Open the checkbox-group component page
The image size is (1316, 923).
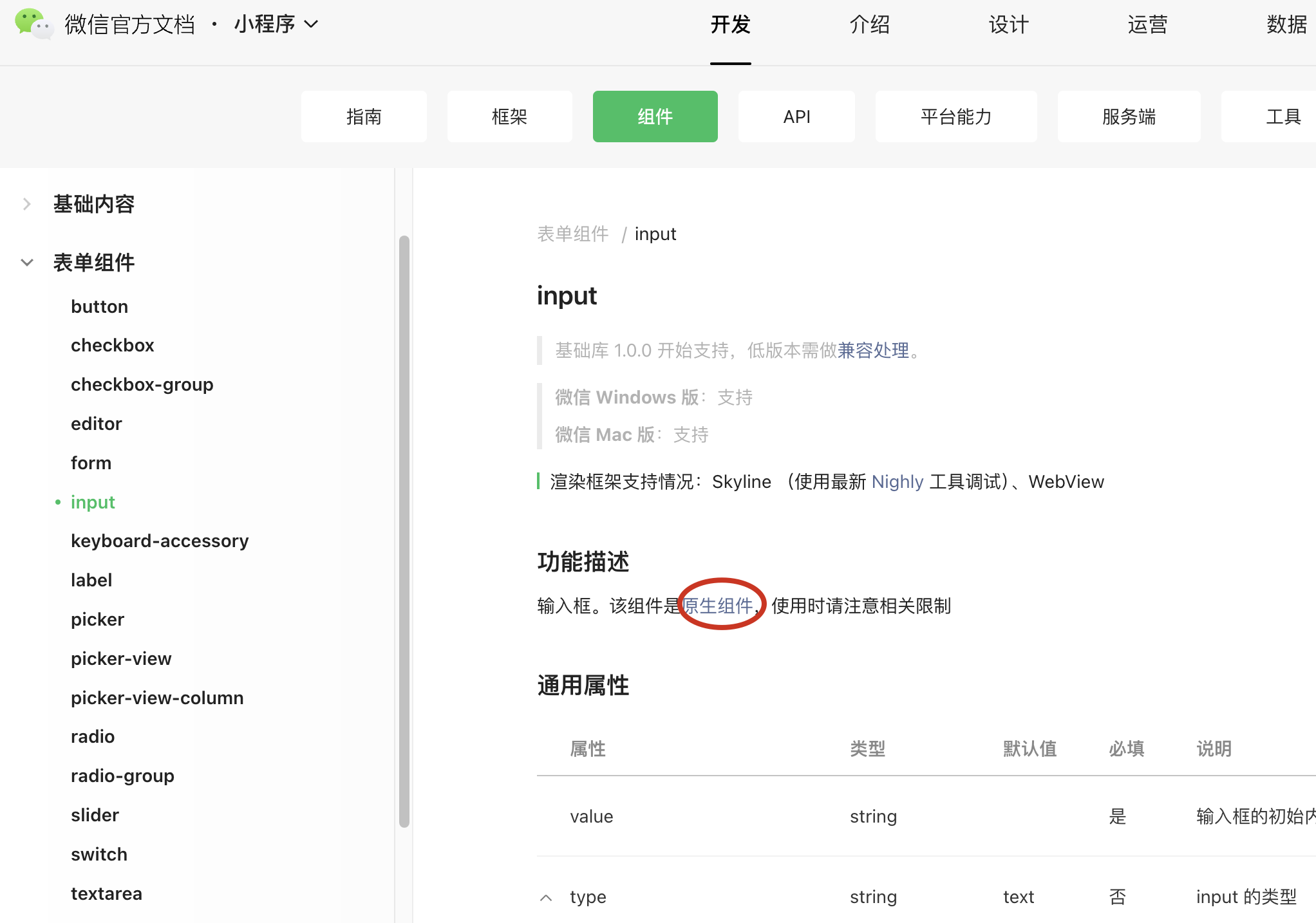pyautogui.click(x=142, y=385)
